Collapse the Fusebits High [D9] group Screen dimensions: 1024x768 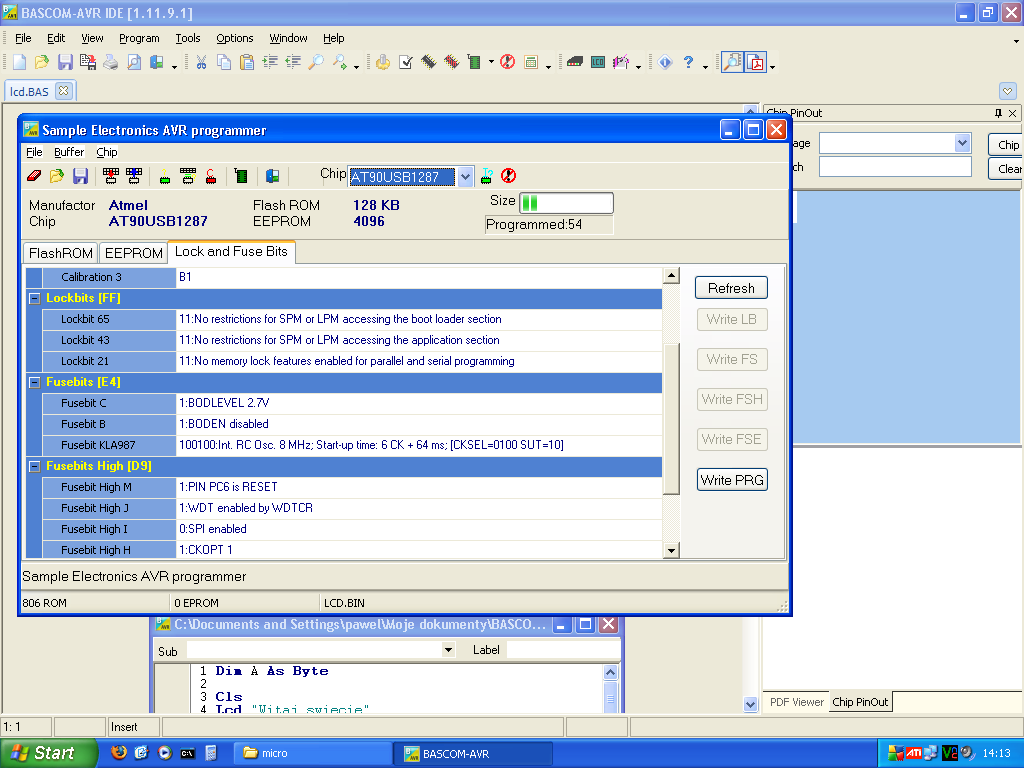click(35, 466)
